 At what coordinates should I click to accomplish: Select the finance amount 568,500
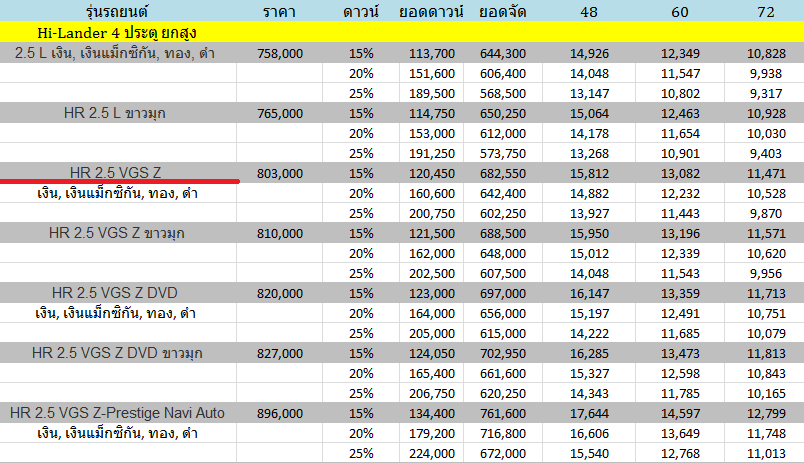click(x=503, y=94)
